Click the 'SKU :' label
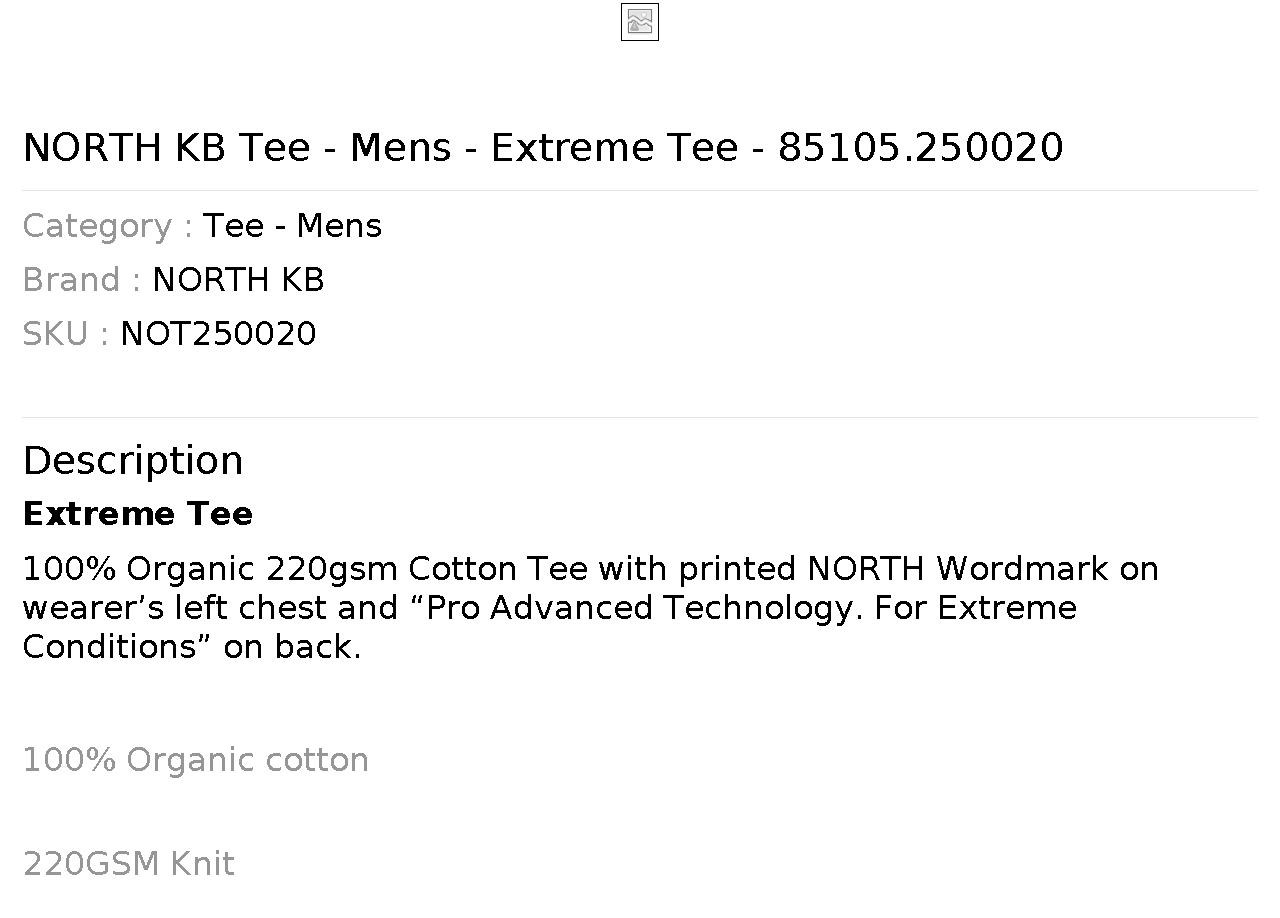The image size is (1280, 918). 66,334
